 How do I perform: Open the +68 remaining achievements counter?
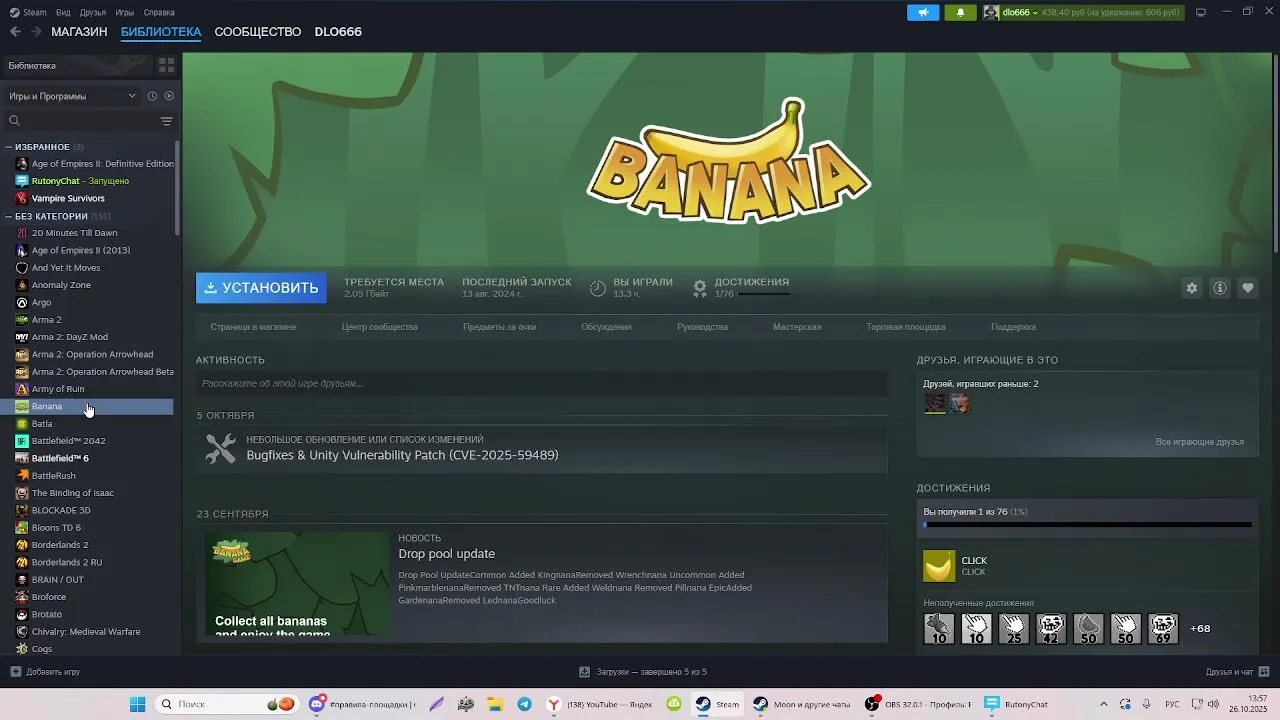[1200, 629]
